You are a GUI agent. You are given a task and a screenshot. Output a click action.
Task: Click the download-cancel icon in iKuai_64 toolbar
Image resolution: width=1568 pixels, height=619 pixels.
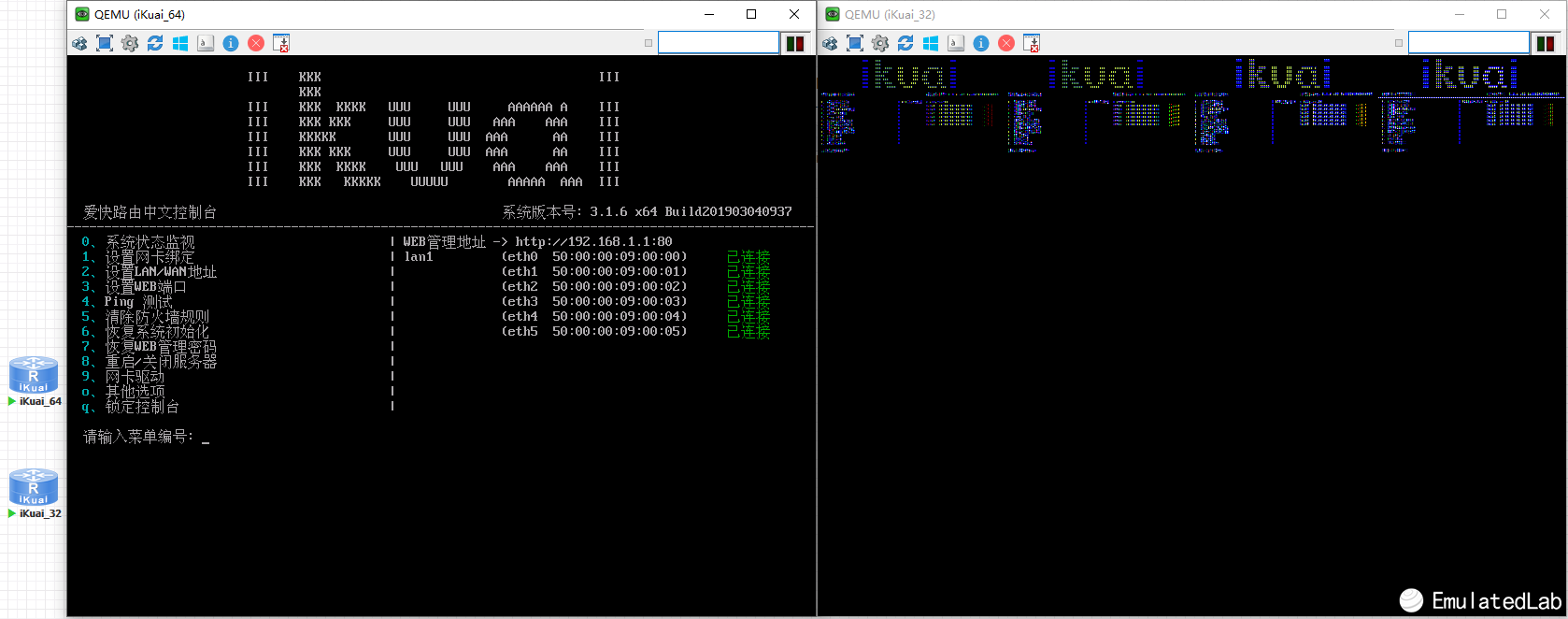[x=281, y=43]
